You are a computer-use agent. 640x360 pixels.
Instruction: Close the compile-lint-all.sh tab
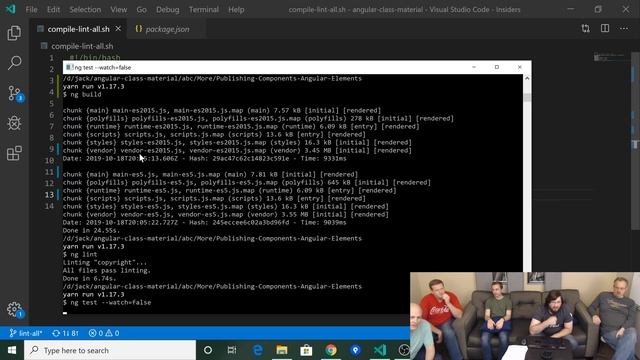pos(118,29)
